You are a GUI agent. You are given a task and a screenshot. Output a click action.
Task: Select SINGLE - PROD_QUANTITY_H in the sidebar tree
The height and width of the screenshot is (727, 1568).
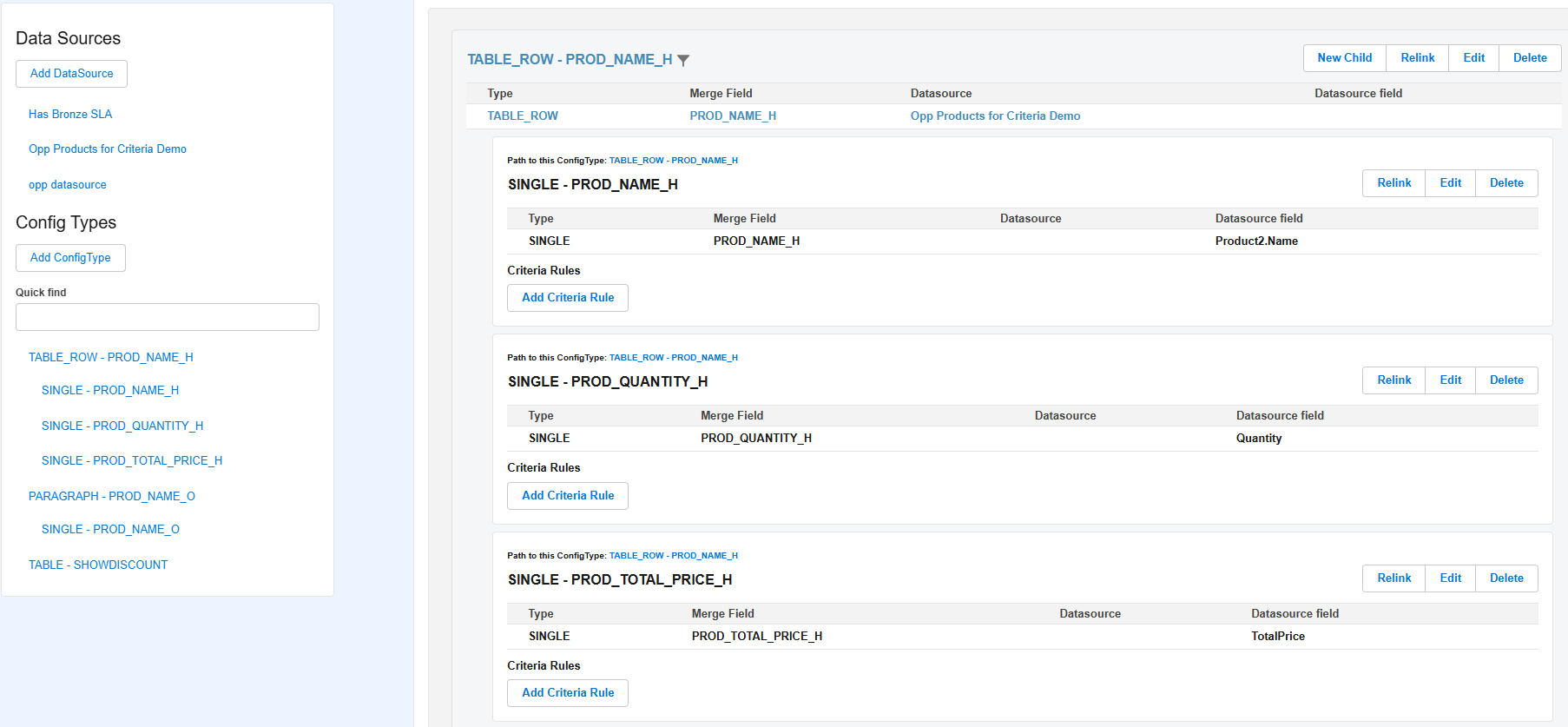[x=122, y=426]
